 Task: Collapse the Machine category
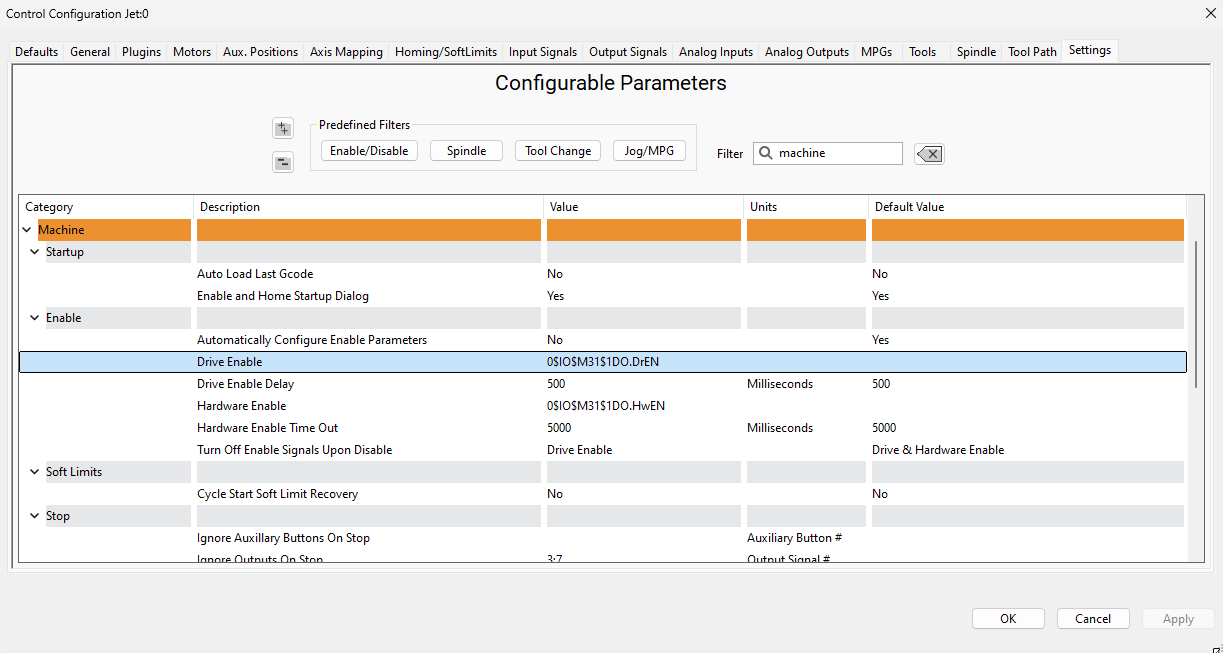[27, 230]
